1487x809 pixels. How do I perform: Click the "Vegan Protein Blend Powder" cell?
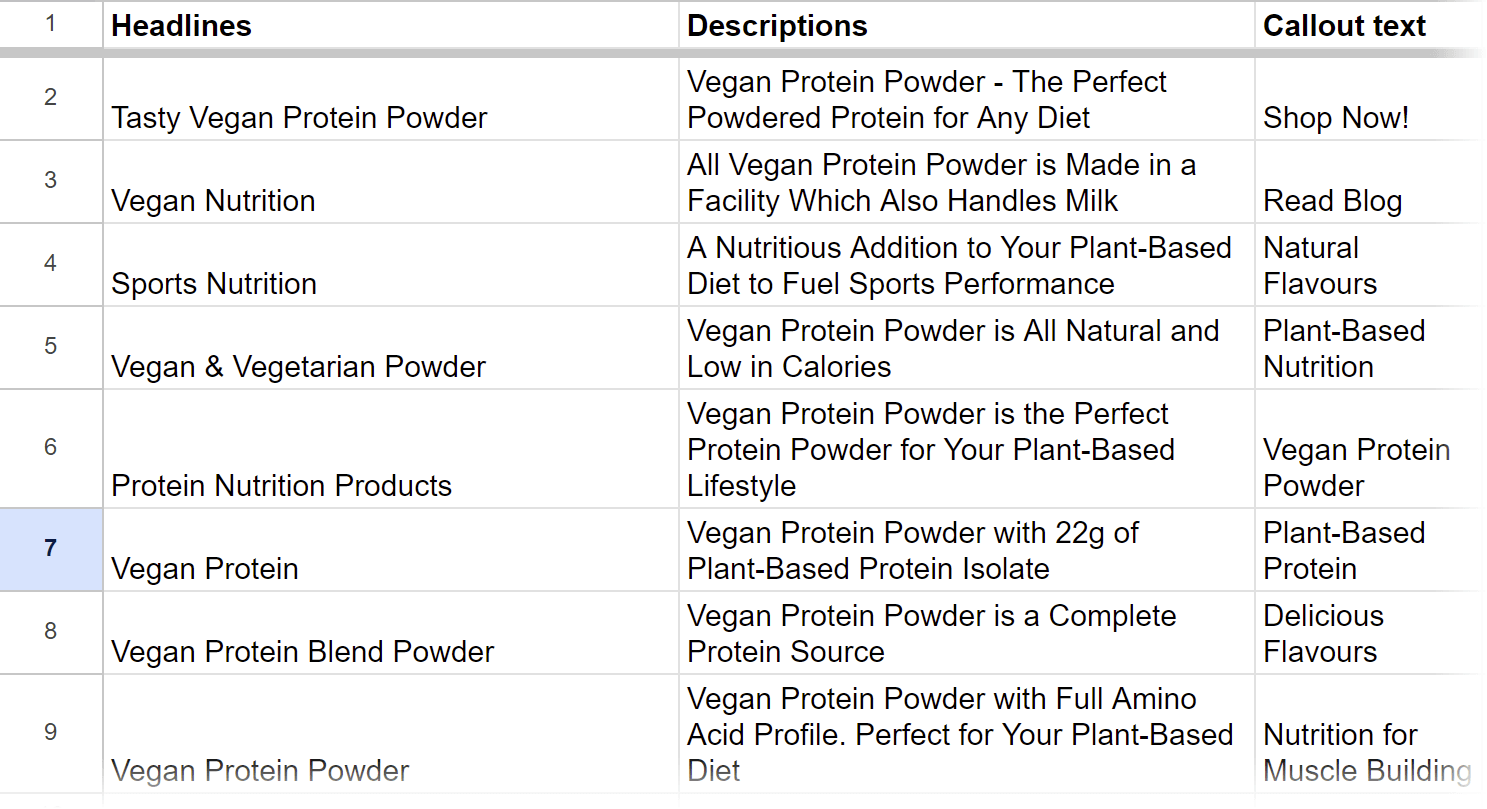[390, 634]
